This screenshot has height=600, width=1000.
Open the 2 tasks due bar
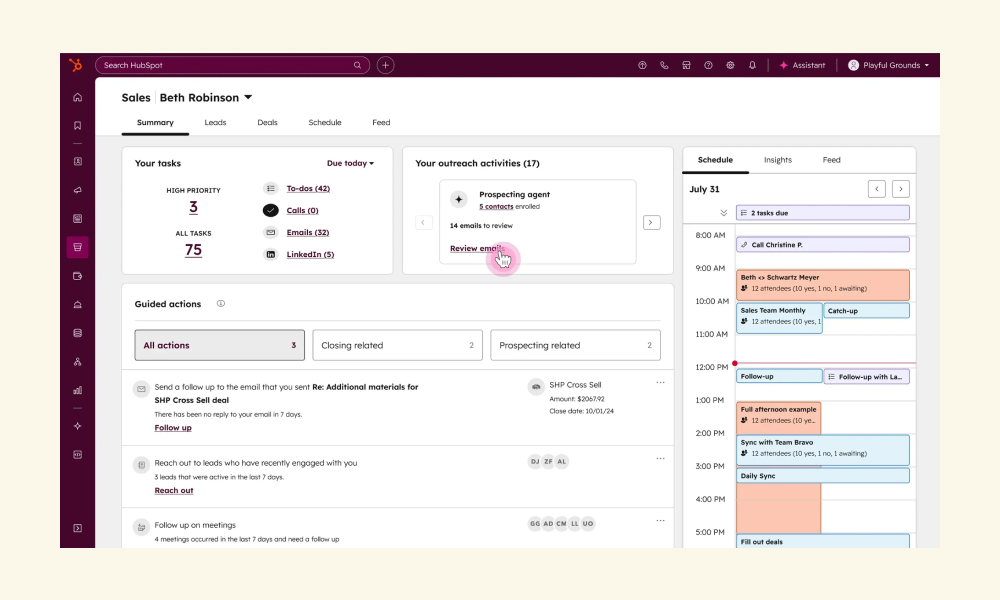point(823,213)
